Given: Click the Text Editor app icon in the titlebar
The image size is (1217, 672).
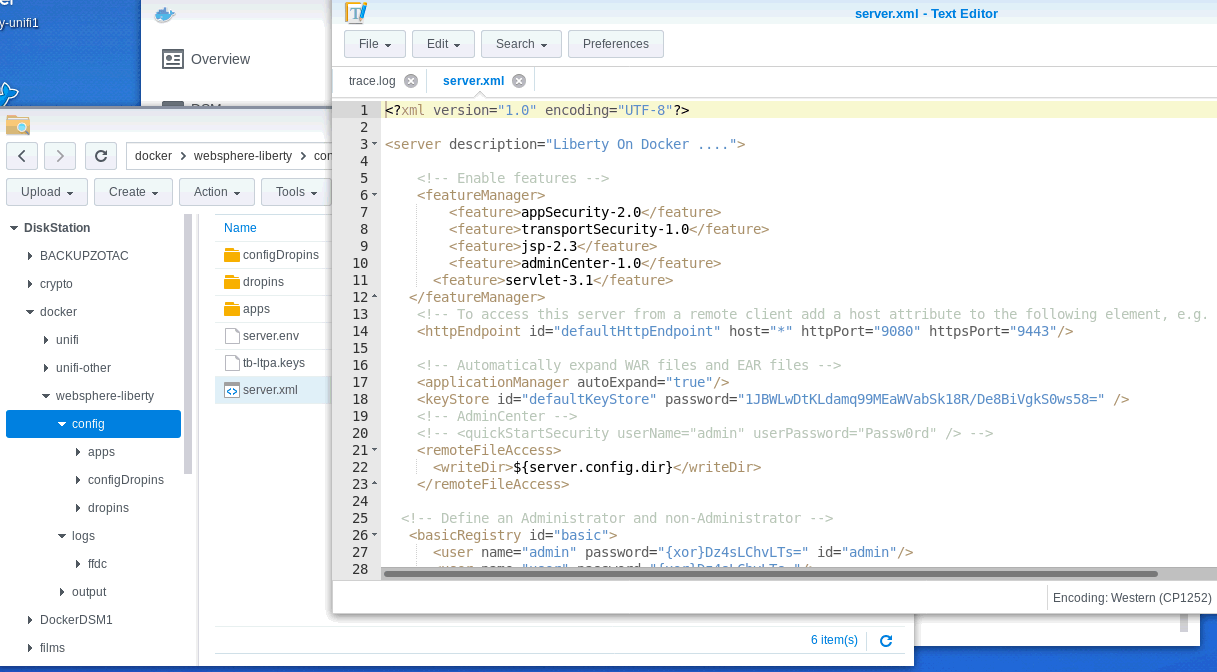Looking at the screenshot, I should [356, 13].
